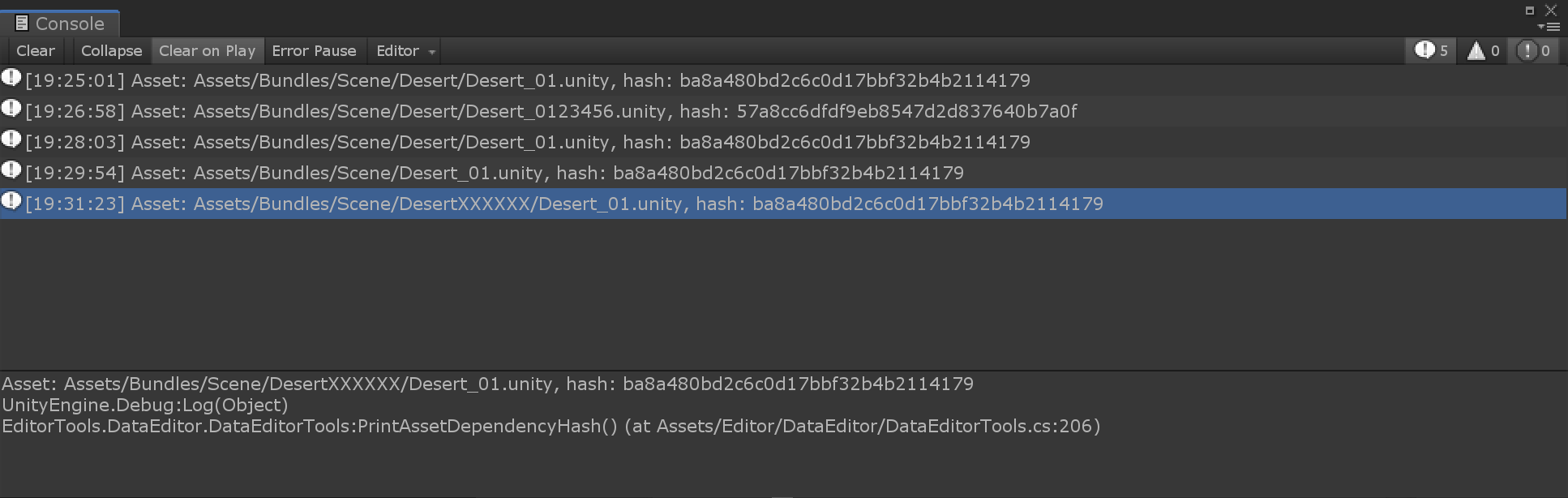Screen dimensions: 1568x498
Task: Click info icon of 19:26:58 log
Action: coord(11,109)
